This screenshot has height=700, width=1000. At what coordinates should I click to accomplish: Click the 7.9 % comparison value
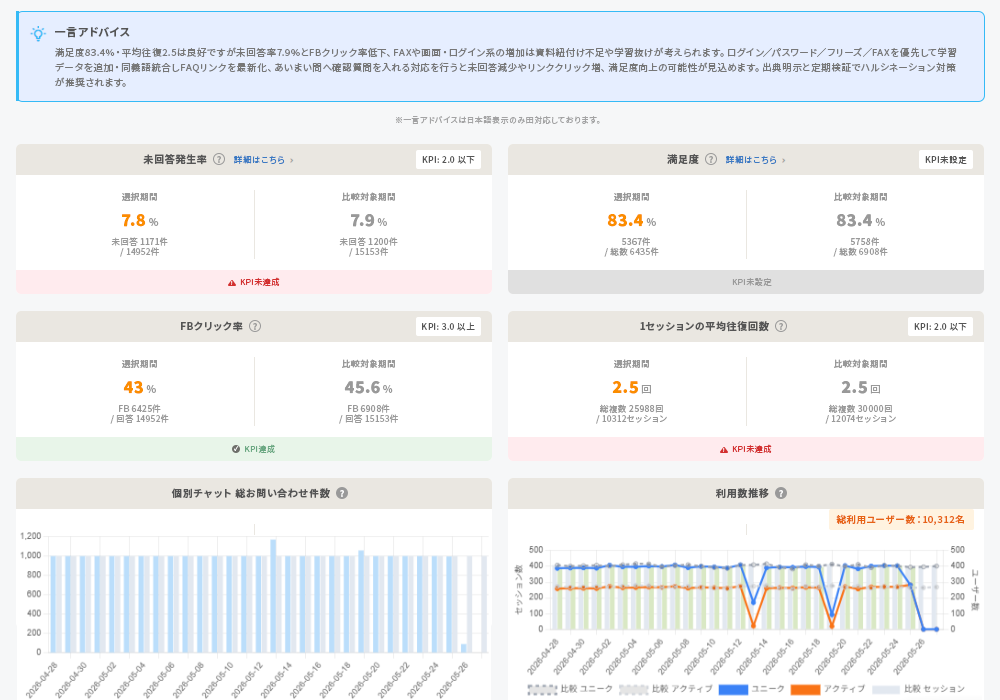[x=369, y=221]
